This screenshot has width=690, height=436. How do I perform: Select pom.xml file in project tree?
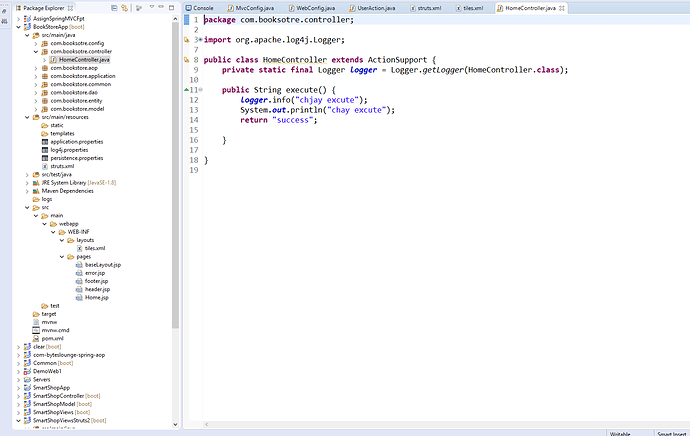(53, 338)
